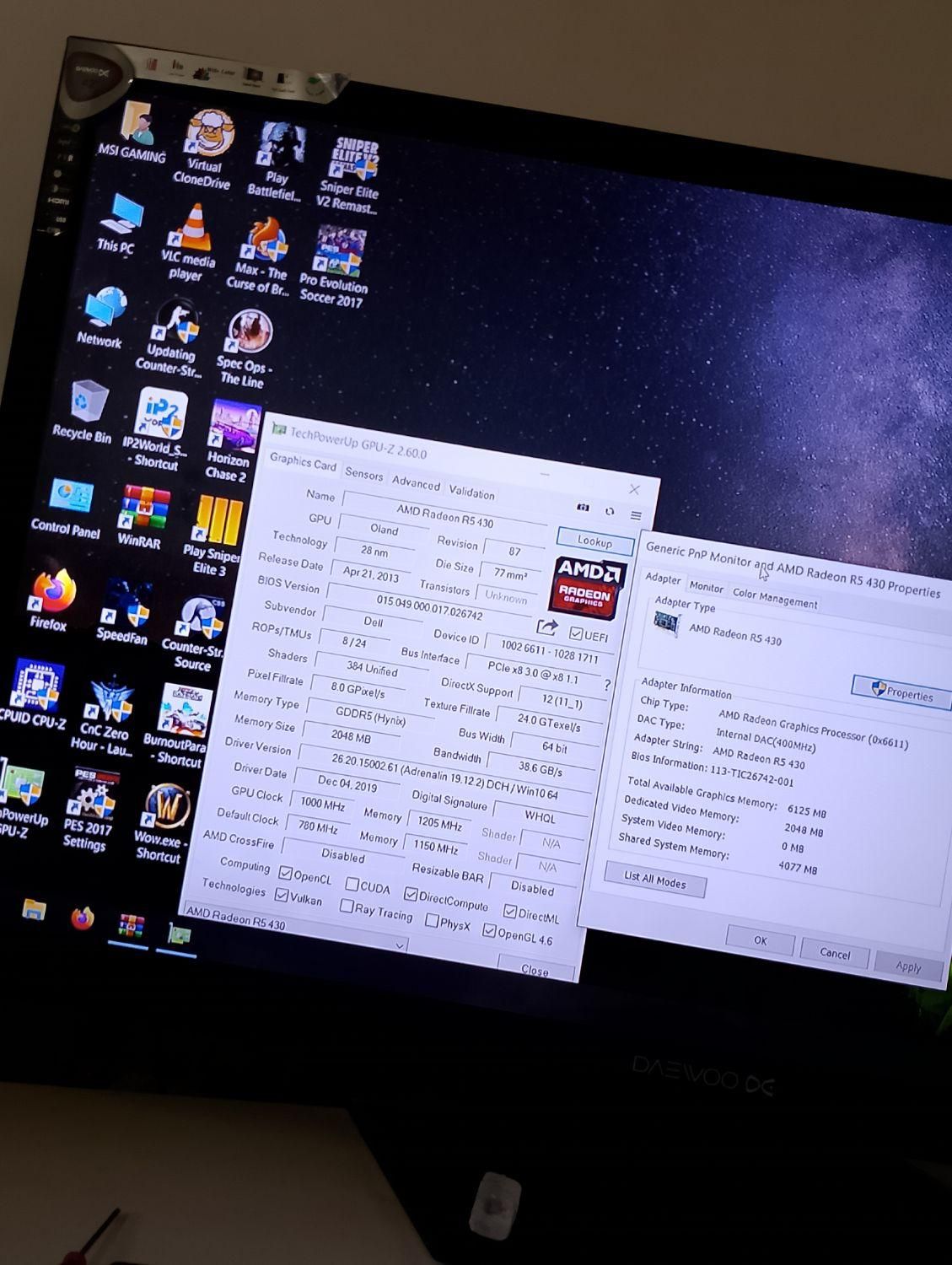Switch to GPU-Z on the taskbar
The image size is (952, 1265).
[180, 934]
